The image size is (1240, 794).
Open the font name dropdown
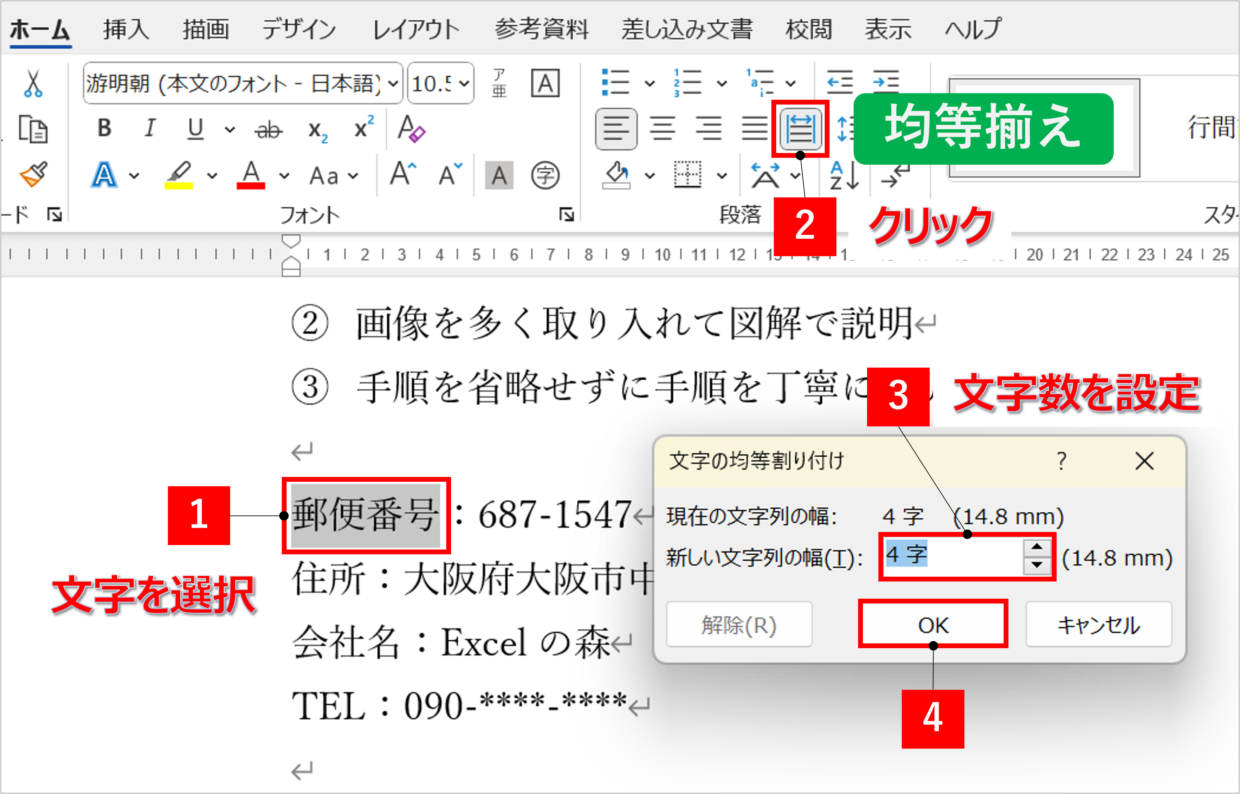tap(393, 84)
